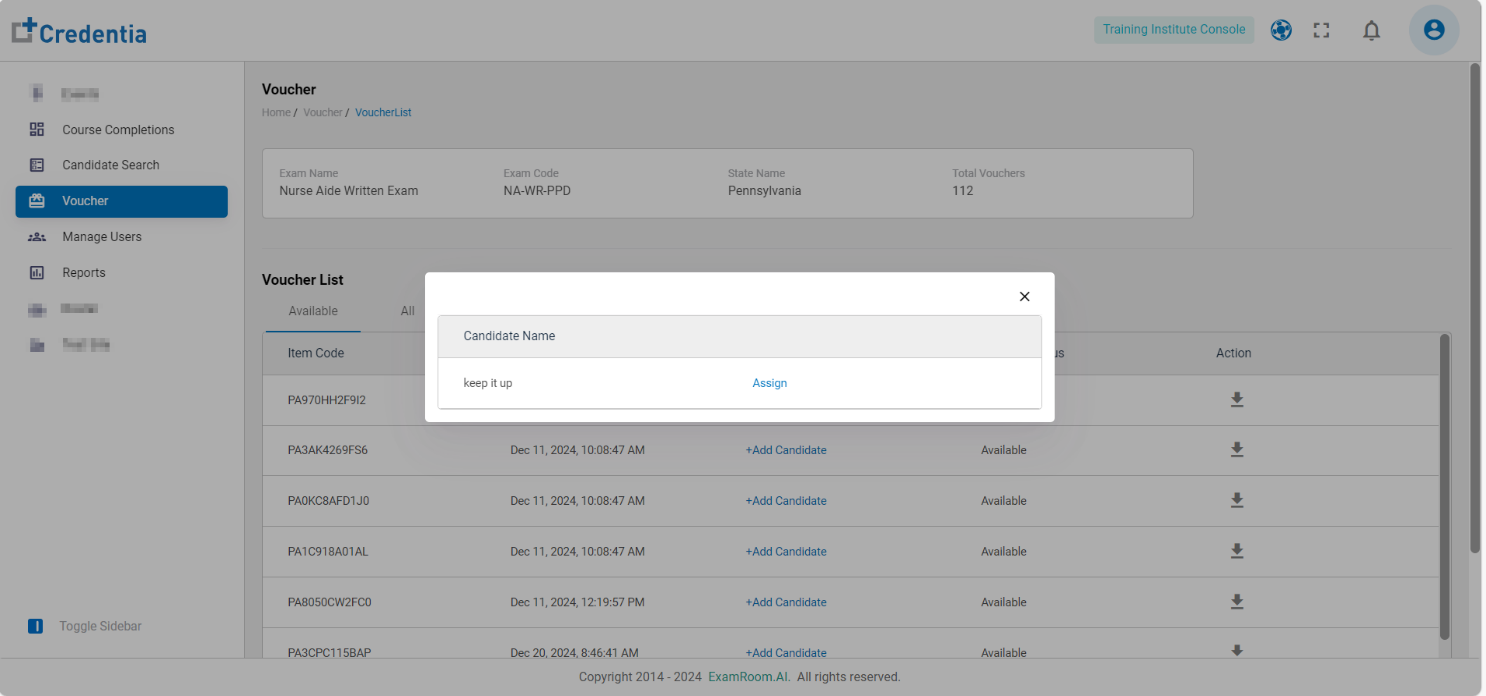Click the Pennsylvania state value
Screen dimensions: 1486x696
pos(764,191)
